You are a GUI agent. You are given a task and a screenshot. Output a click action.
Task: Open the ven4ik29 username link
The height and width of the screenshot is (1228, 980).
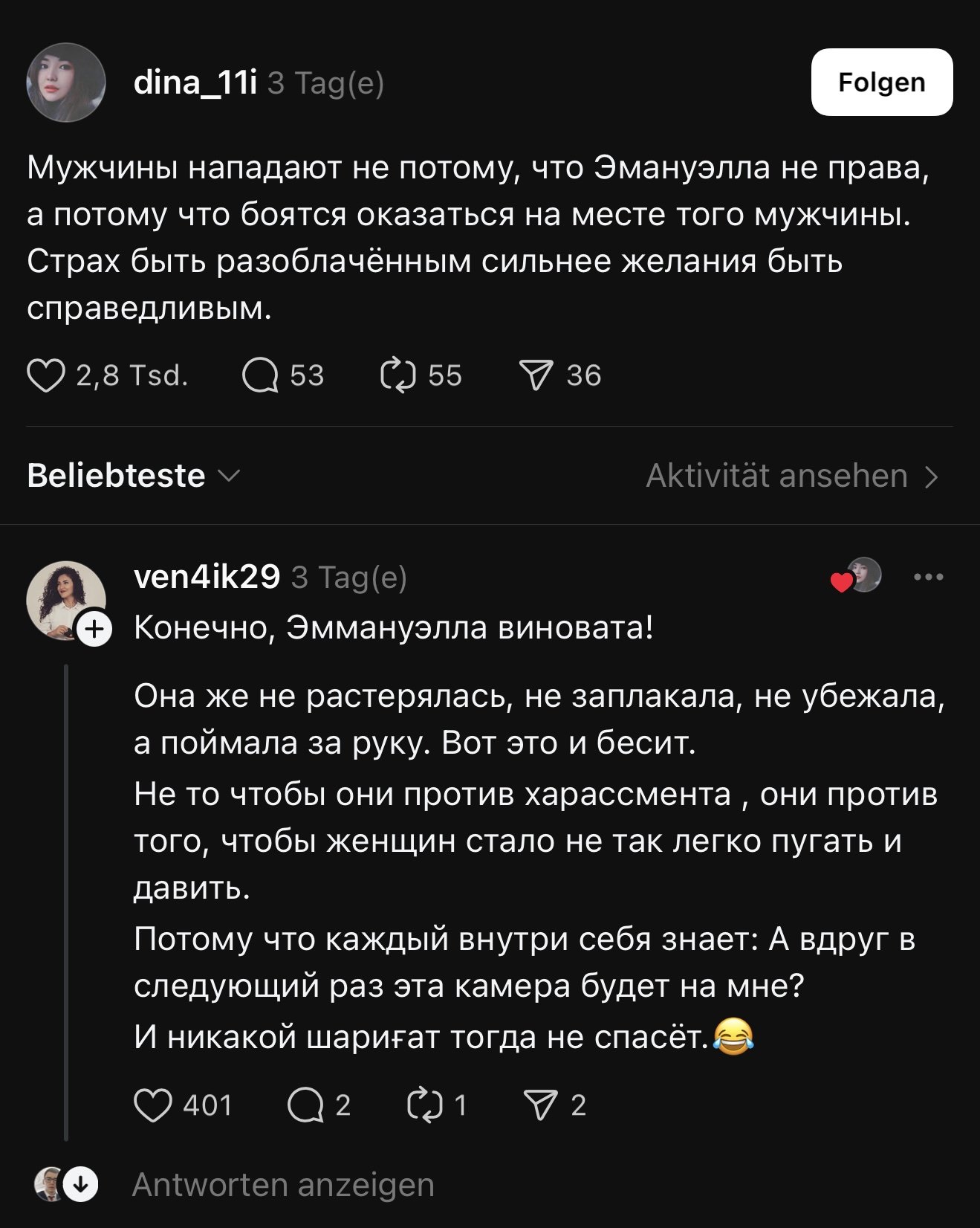(207, 577)
